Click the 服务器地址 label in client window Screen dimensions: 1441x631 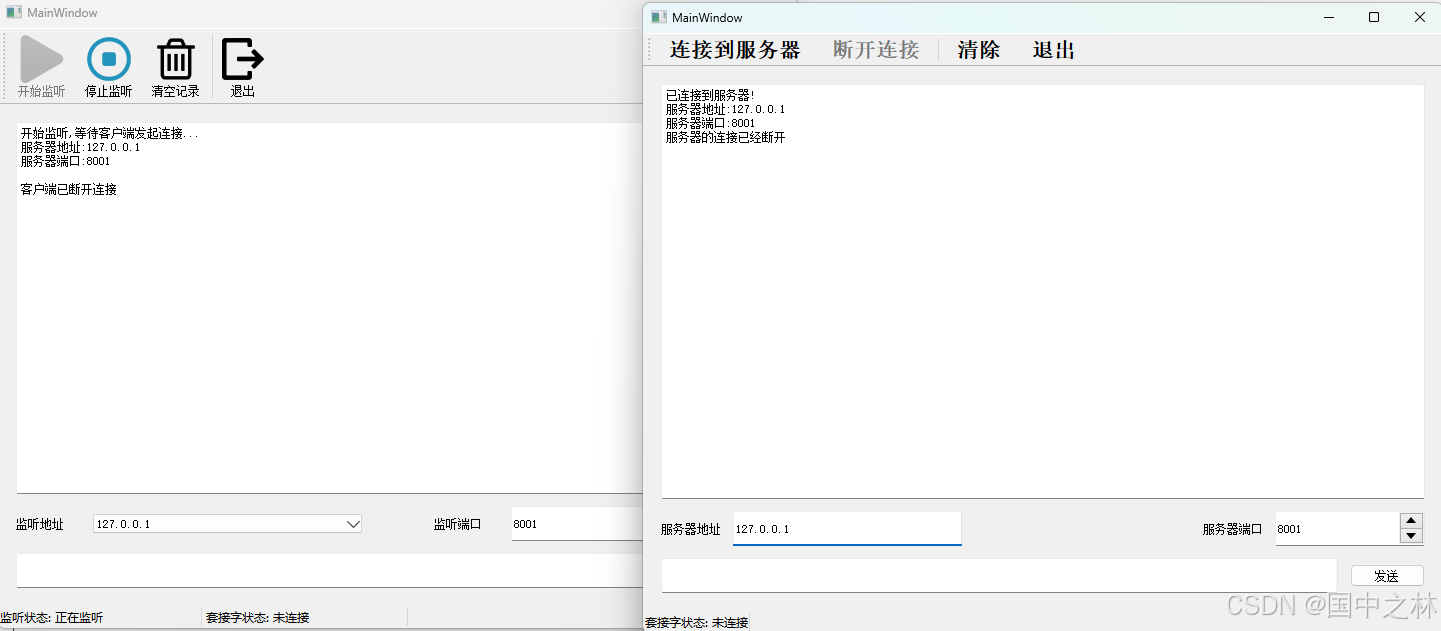(691, 529)
